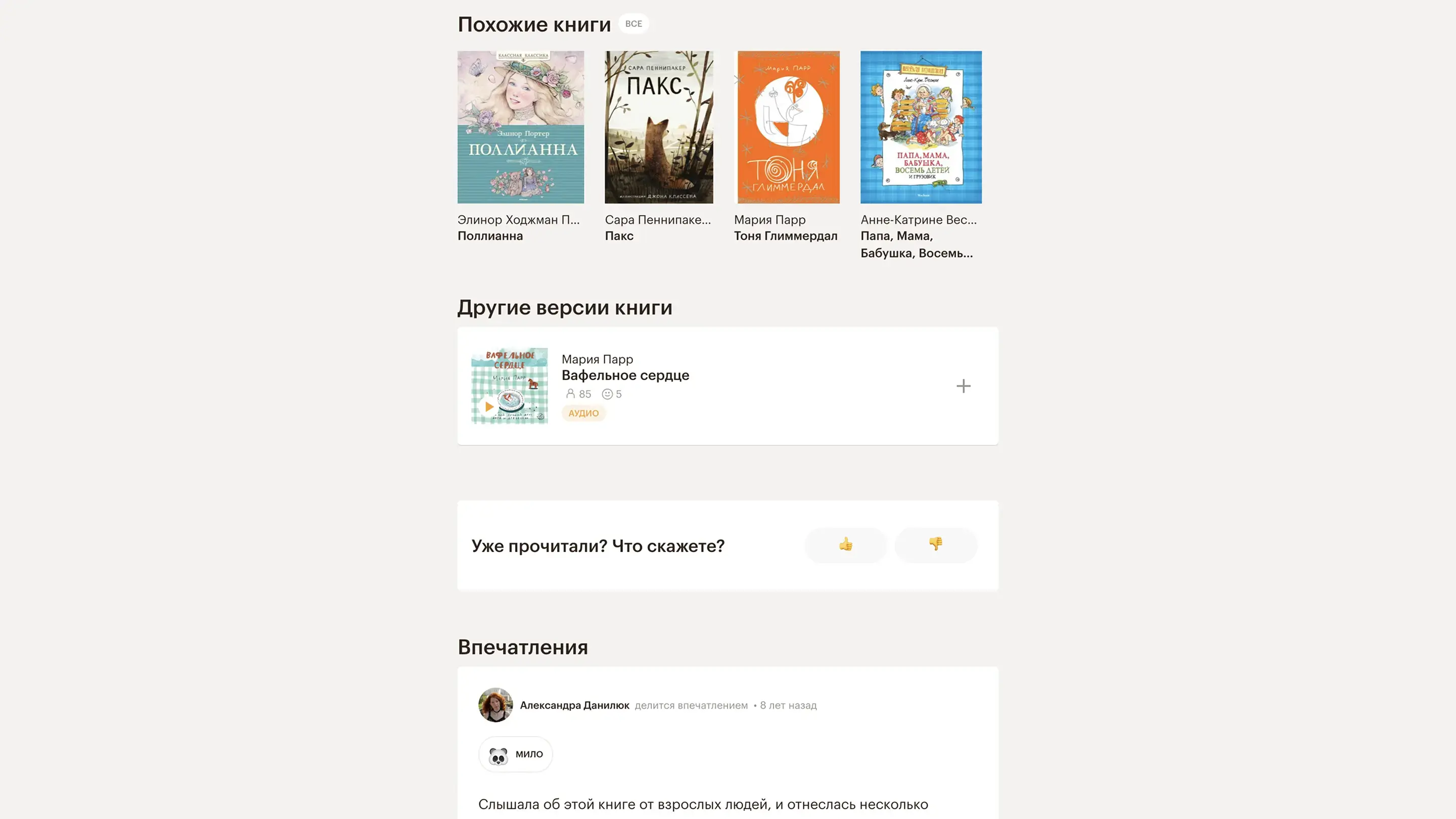1456x819 pixels.
Task: Open the Вафельное сердце title link
Action: click(x=625, y=375)
